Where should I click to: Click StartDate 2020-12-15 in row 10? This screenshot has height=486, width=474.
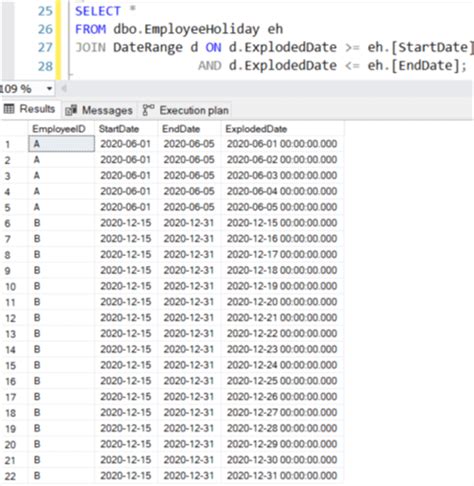(x=126, y=286)
